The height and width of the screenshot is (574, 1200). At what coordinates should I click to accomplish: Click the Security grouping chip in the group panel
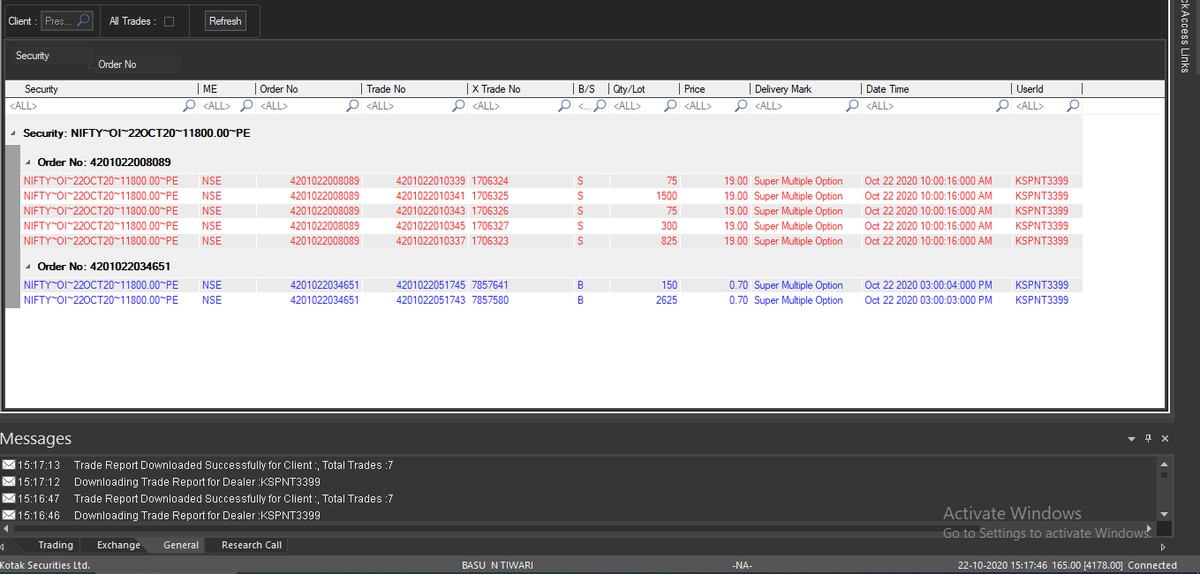pyautogui.click(x=51, y=56)
